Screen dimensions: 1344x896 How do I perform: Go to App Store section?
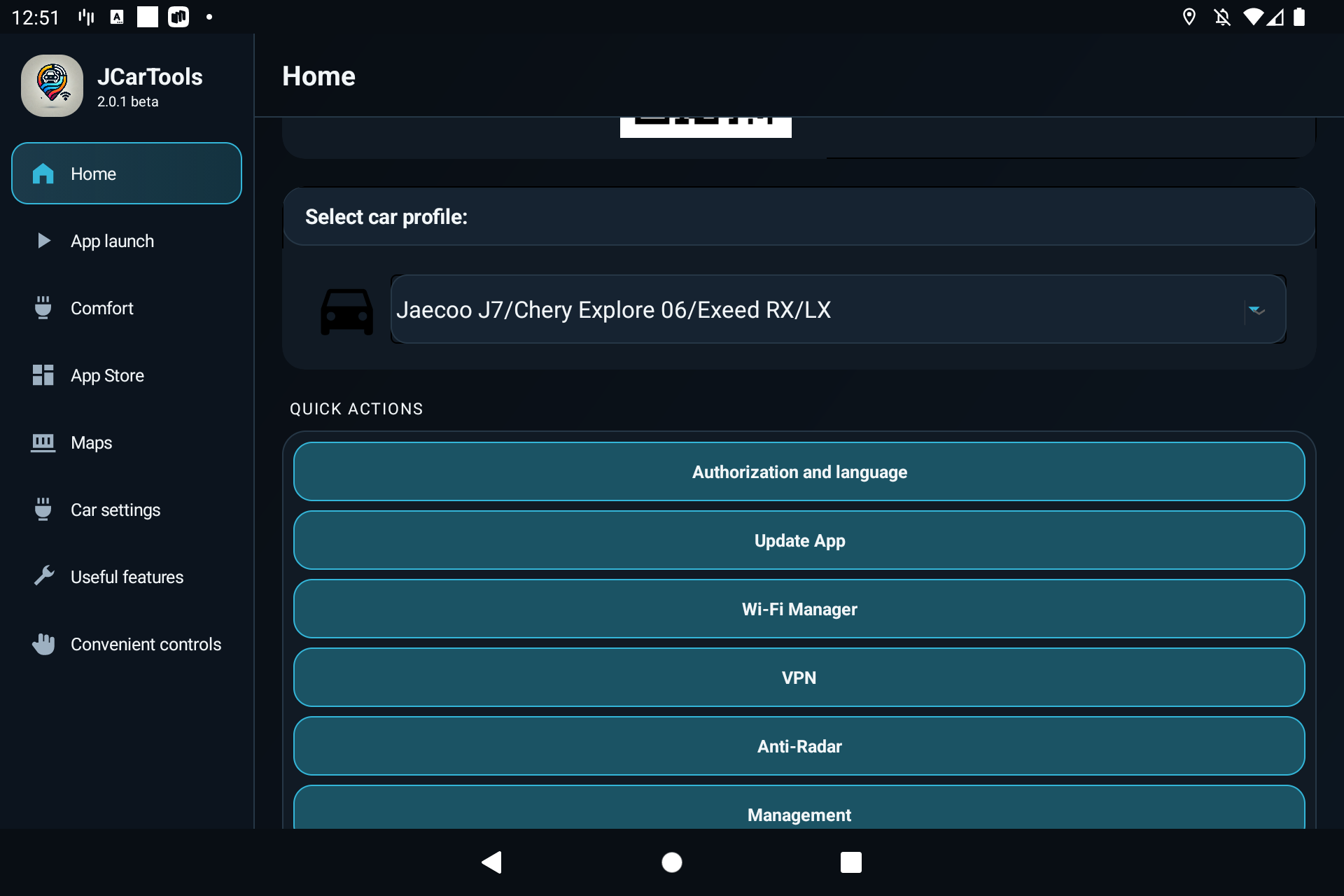click(127, 375)
